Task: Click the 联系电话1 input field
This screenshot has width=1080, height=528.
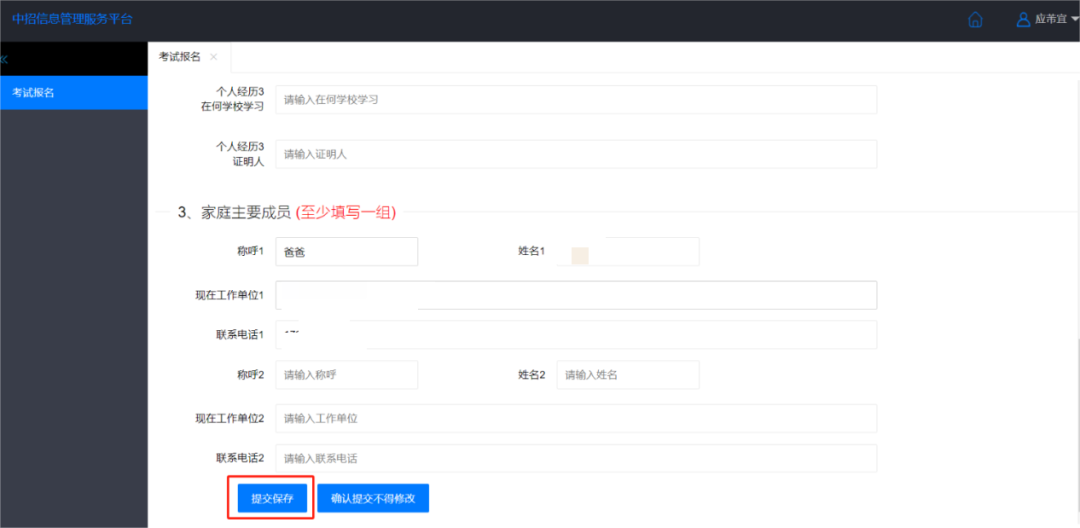Action: click(x=576, y=335)
